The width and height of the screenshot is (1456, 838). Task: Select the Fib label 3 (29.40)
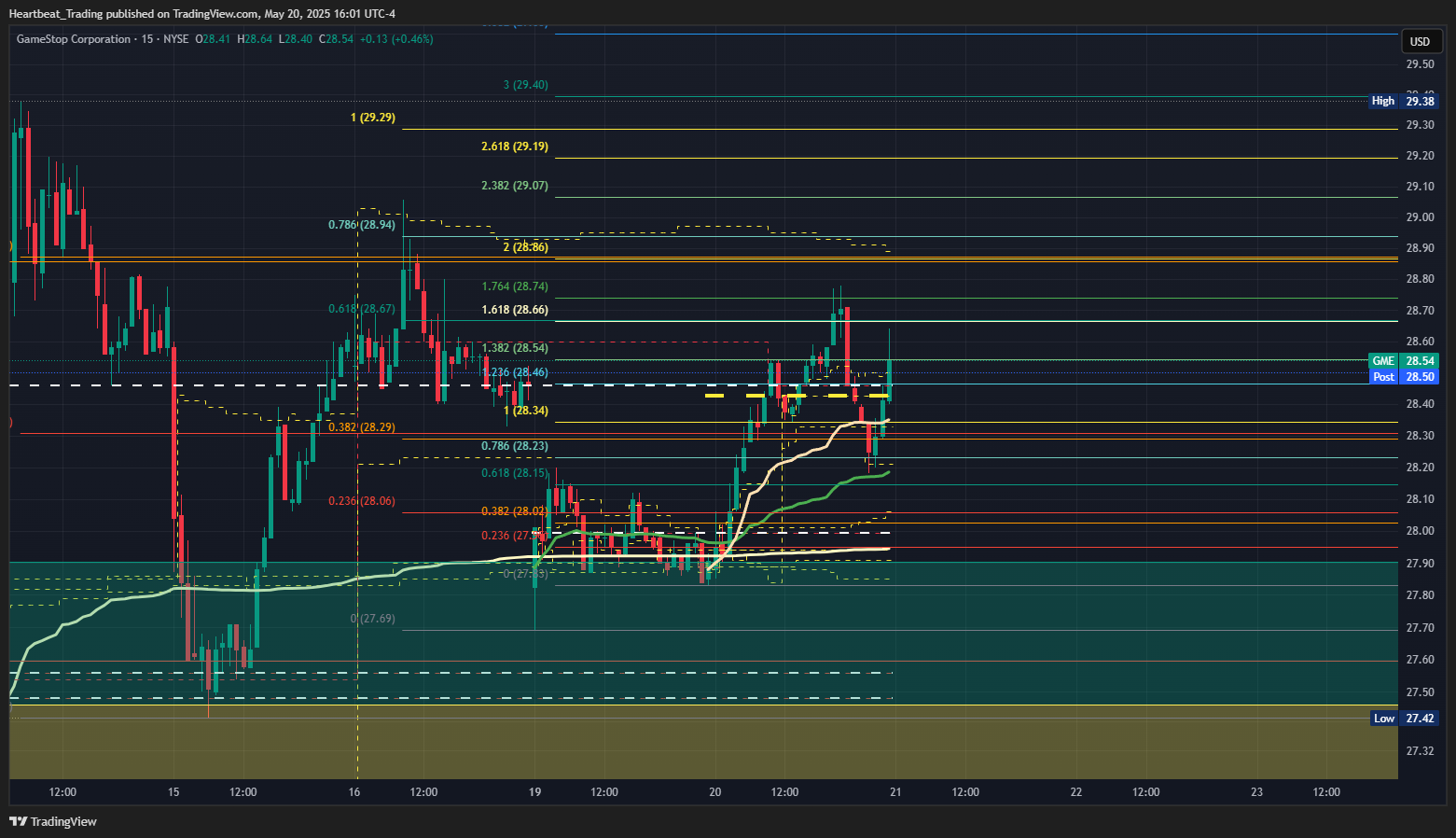click(x=526, y=85)
